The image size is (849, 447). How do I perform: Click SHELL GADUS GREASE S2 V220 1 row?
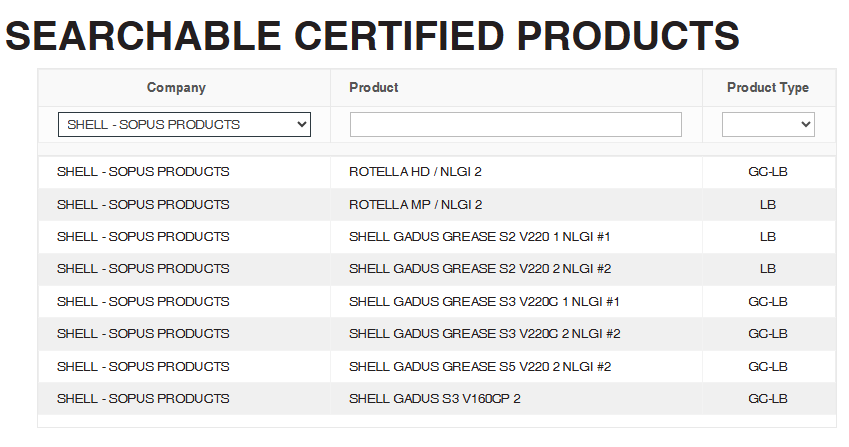[479, 237]
